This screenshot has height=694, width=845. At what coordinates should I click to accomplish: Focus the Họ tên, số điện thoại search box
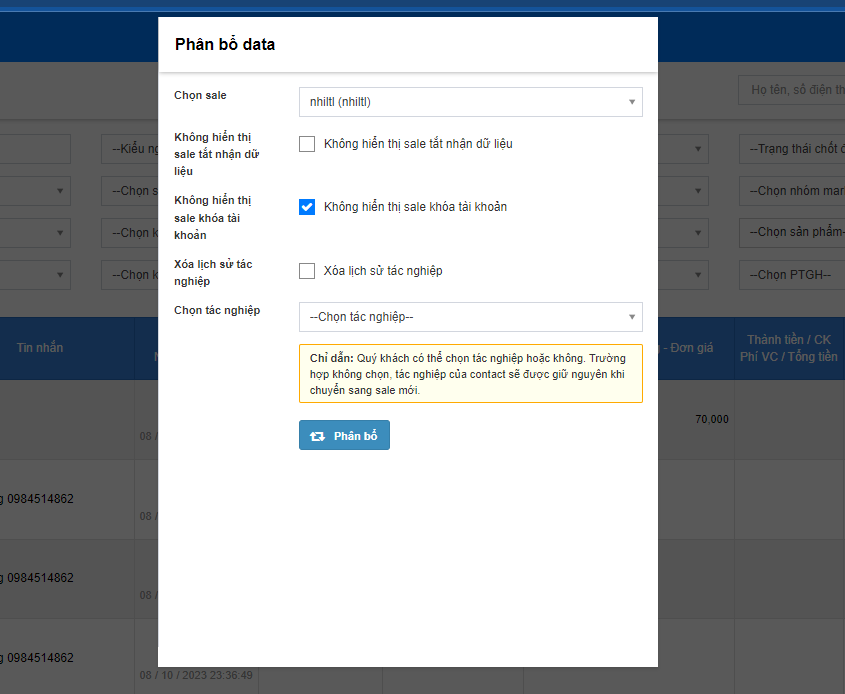(x=792, y=91)
